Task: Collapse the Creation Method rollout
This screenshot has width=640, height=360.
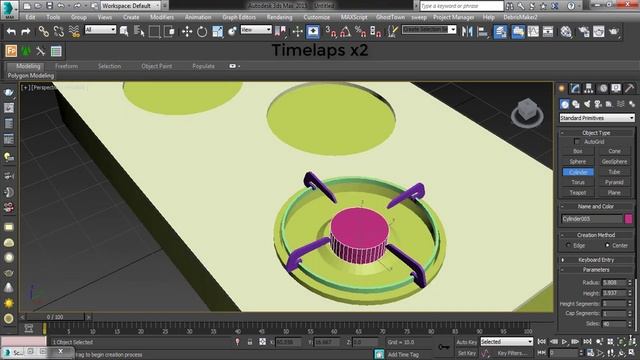Action: tap(596, 235)
